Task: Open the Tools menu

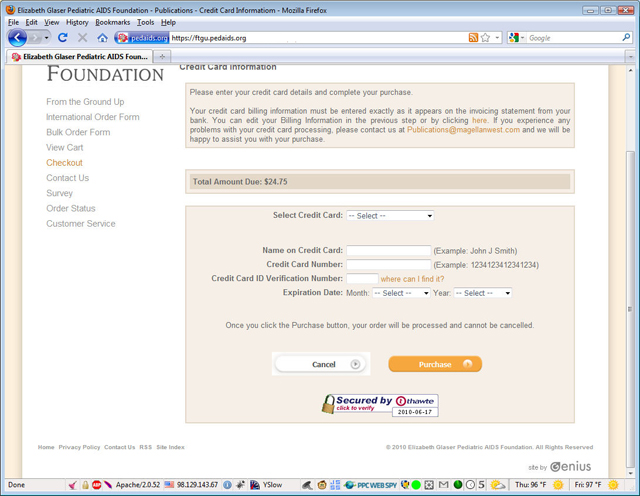Action: [145, 22]
